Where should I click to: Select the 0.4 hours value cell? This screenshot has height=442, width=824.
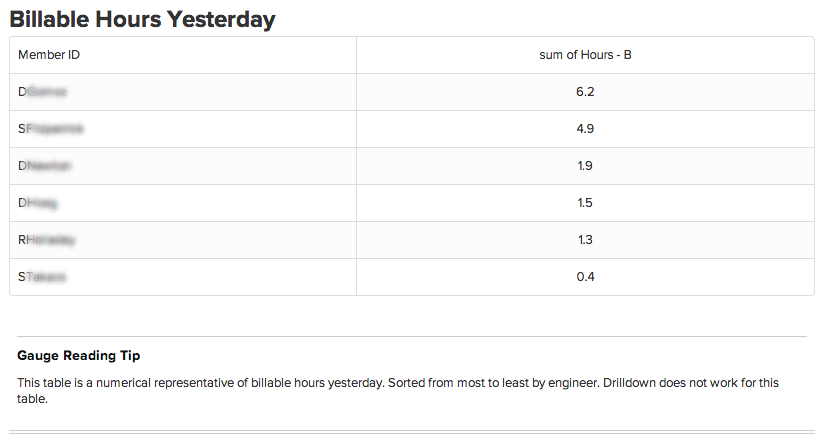pos(585,277)
